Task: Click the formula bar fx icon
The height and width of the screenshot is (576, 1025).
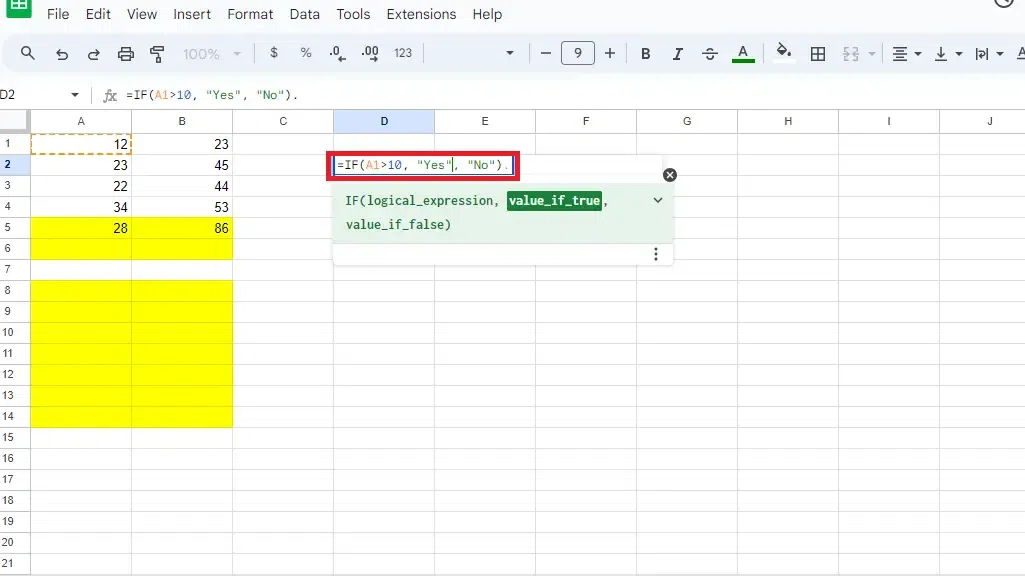Action: click(110, 95)
